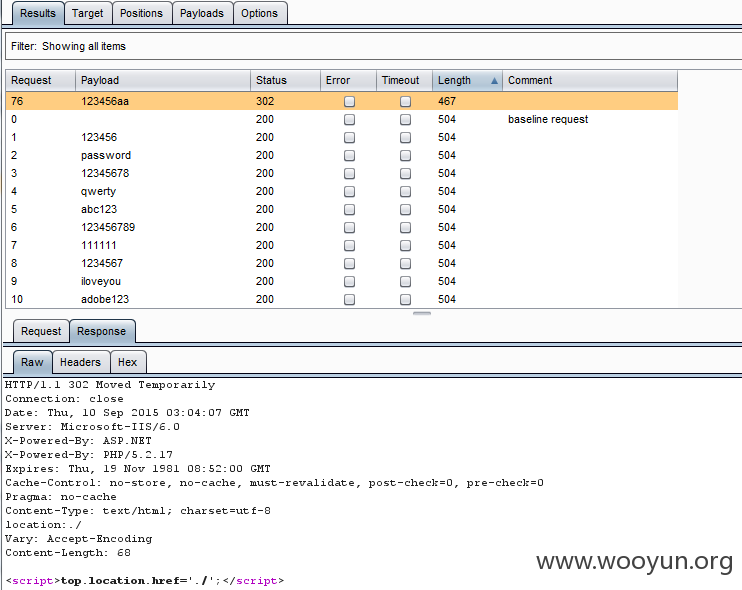Screen dimensions: 742x590
Task: Select payload cell 'iloveyou'
Action: (101, 281)
